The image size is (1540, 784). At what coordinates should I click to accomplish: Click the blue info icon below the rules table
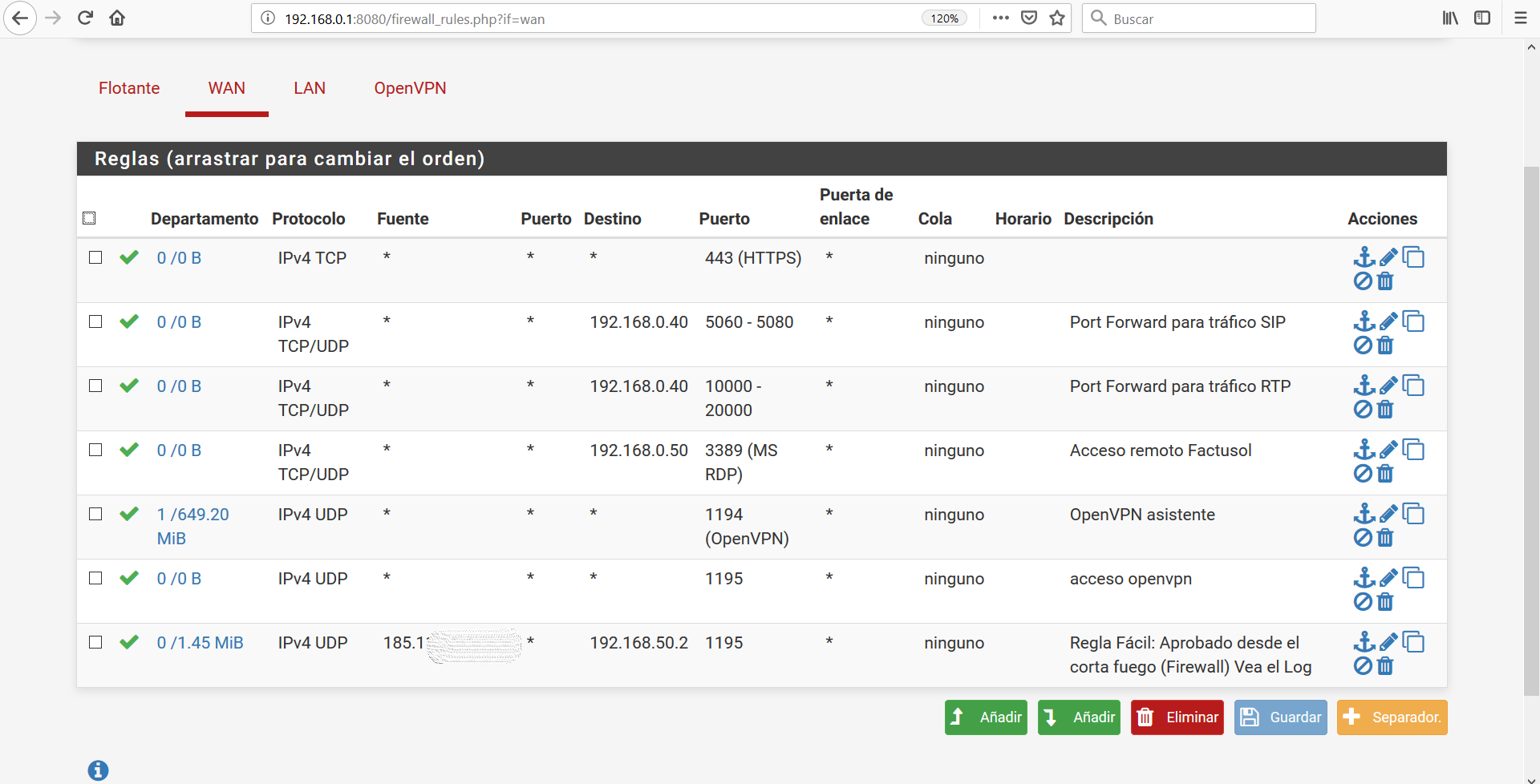click(x=98, y=770)
